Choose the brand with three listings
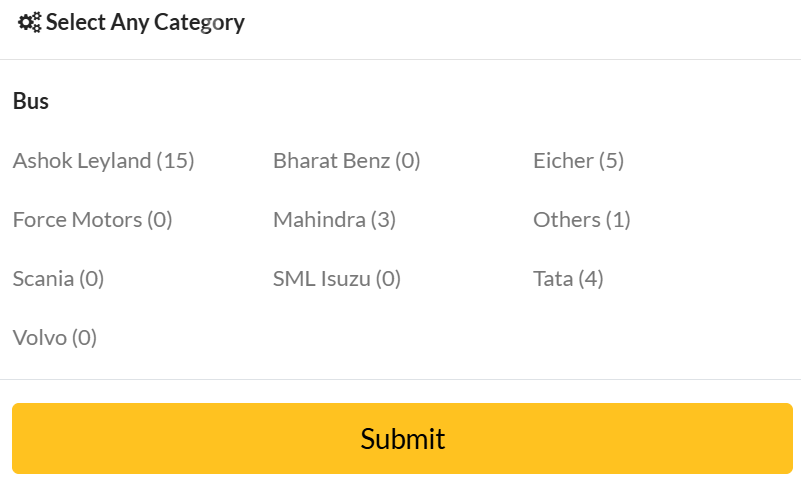801x482 pixels. point(335,220)
